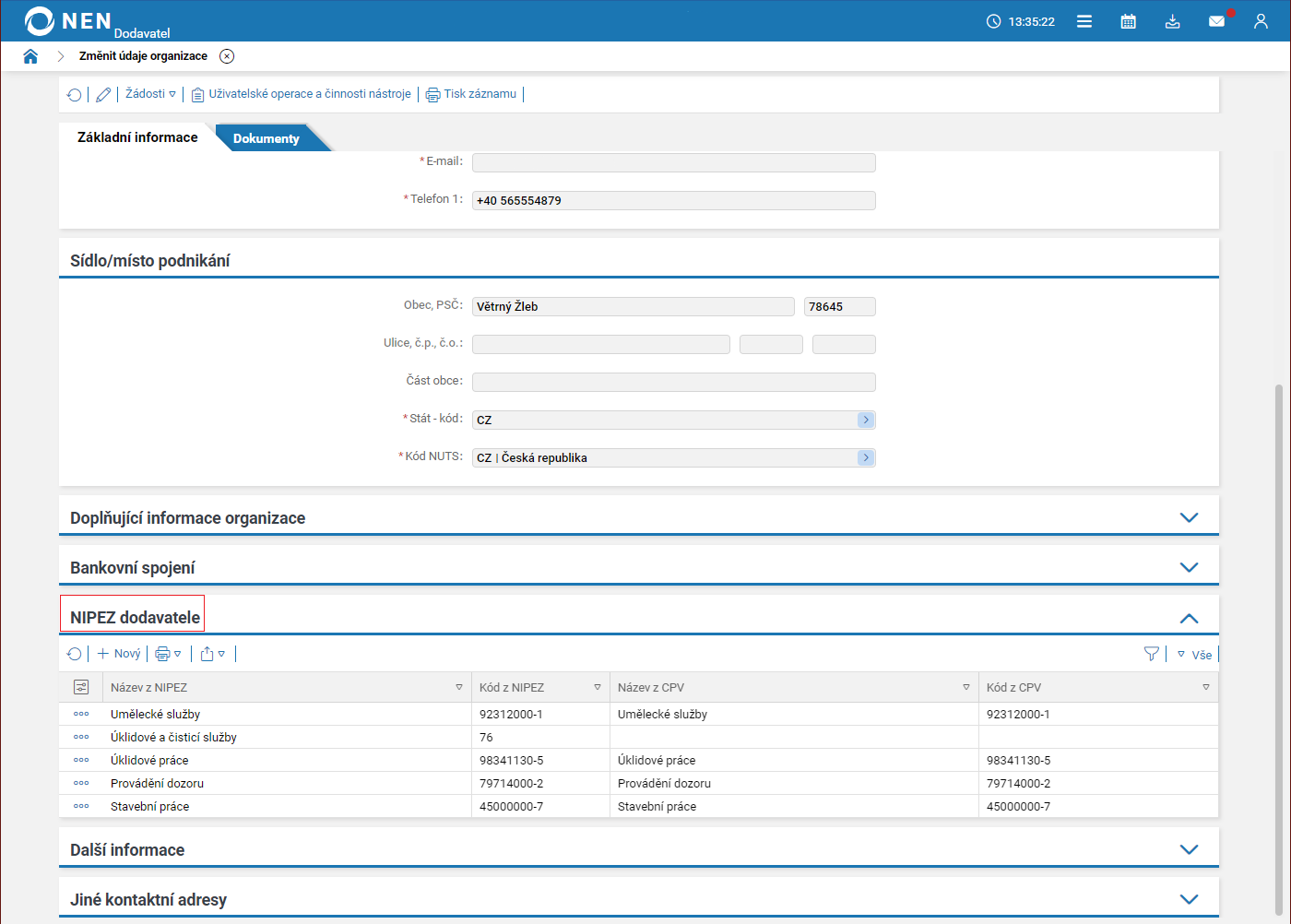Click Nový to add NIPEZ record
This screenshot has height=924, width=1291.
[x=119, y=654]
